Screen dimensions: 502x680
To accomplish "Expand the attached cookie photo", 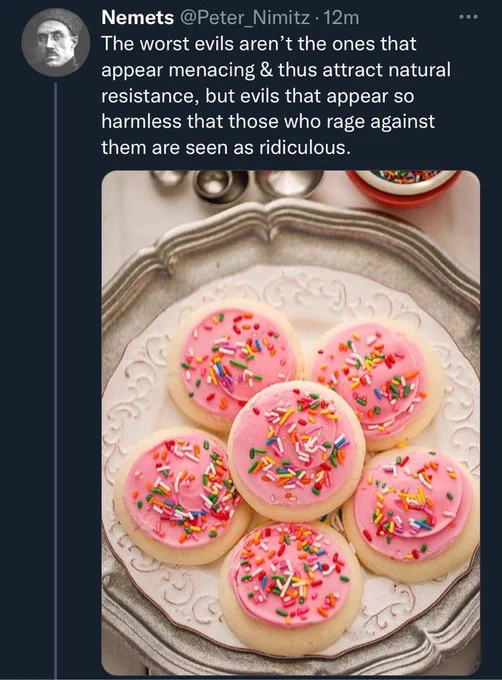I will coord(290,423).
